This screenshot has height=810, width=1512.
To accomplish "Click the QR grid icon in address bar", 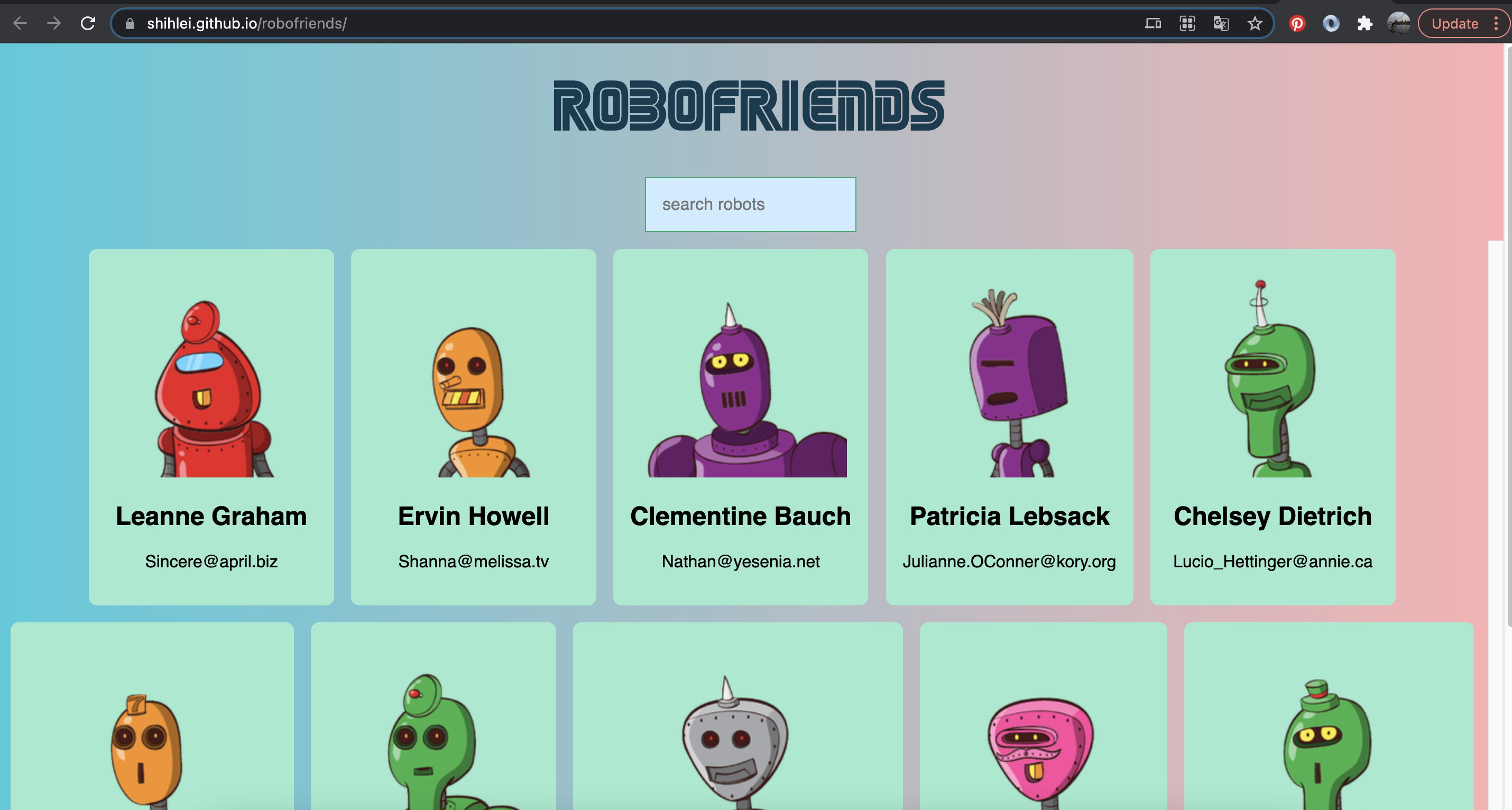I will pos(1187,23).
